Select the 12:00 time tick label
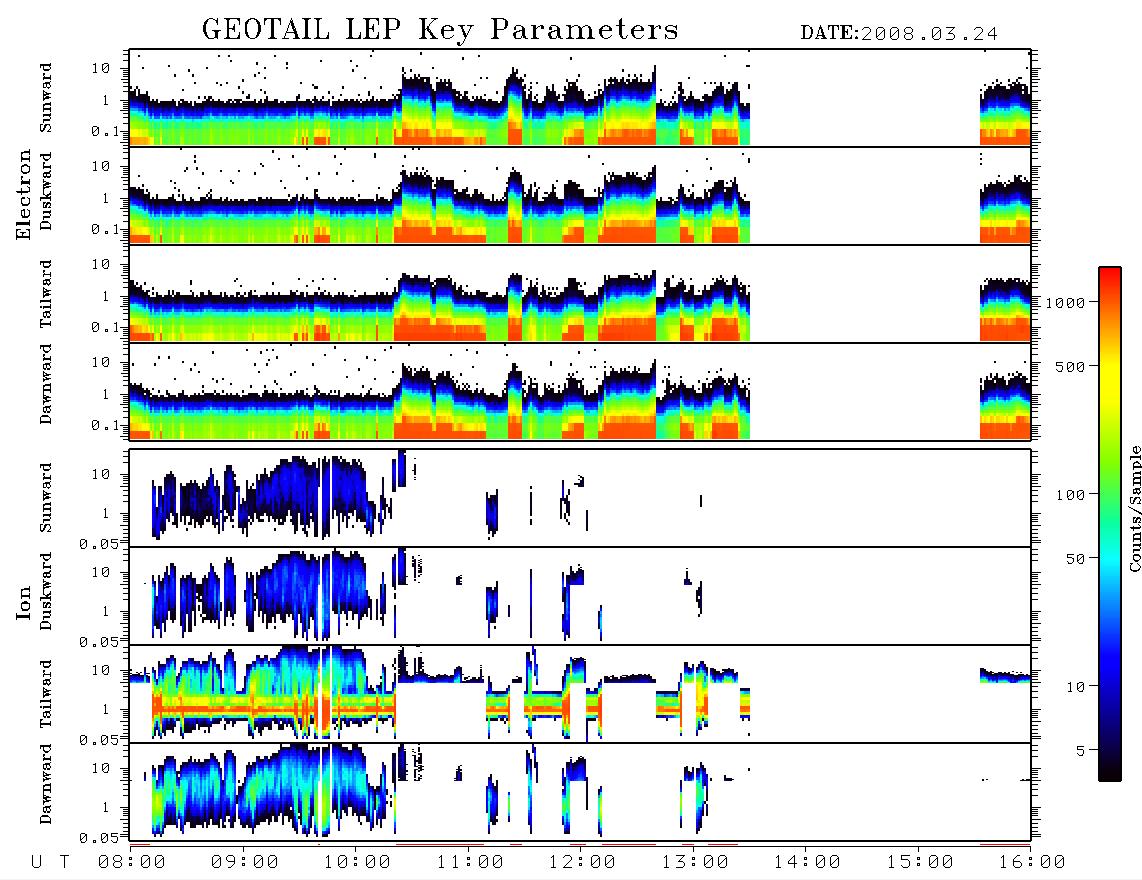The width and height of the screenshot is (1142, 880). [583, 862]
